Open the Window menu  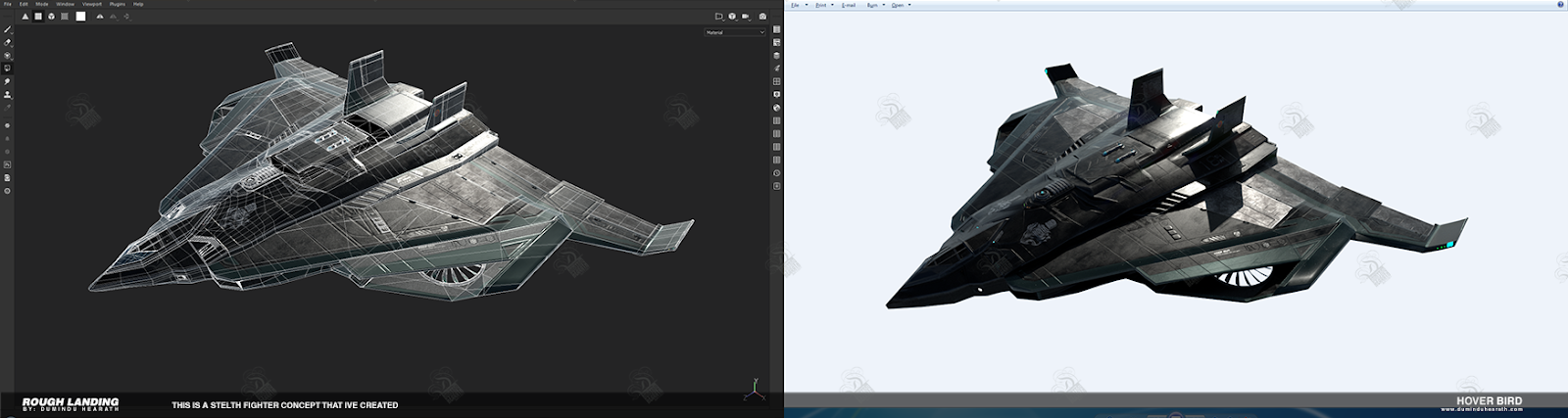[x=65, y=4]
